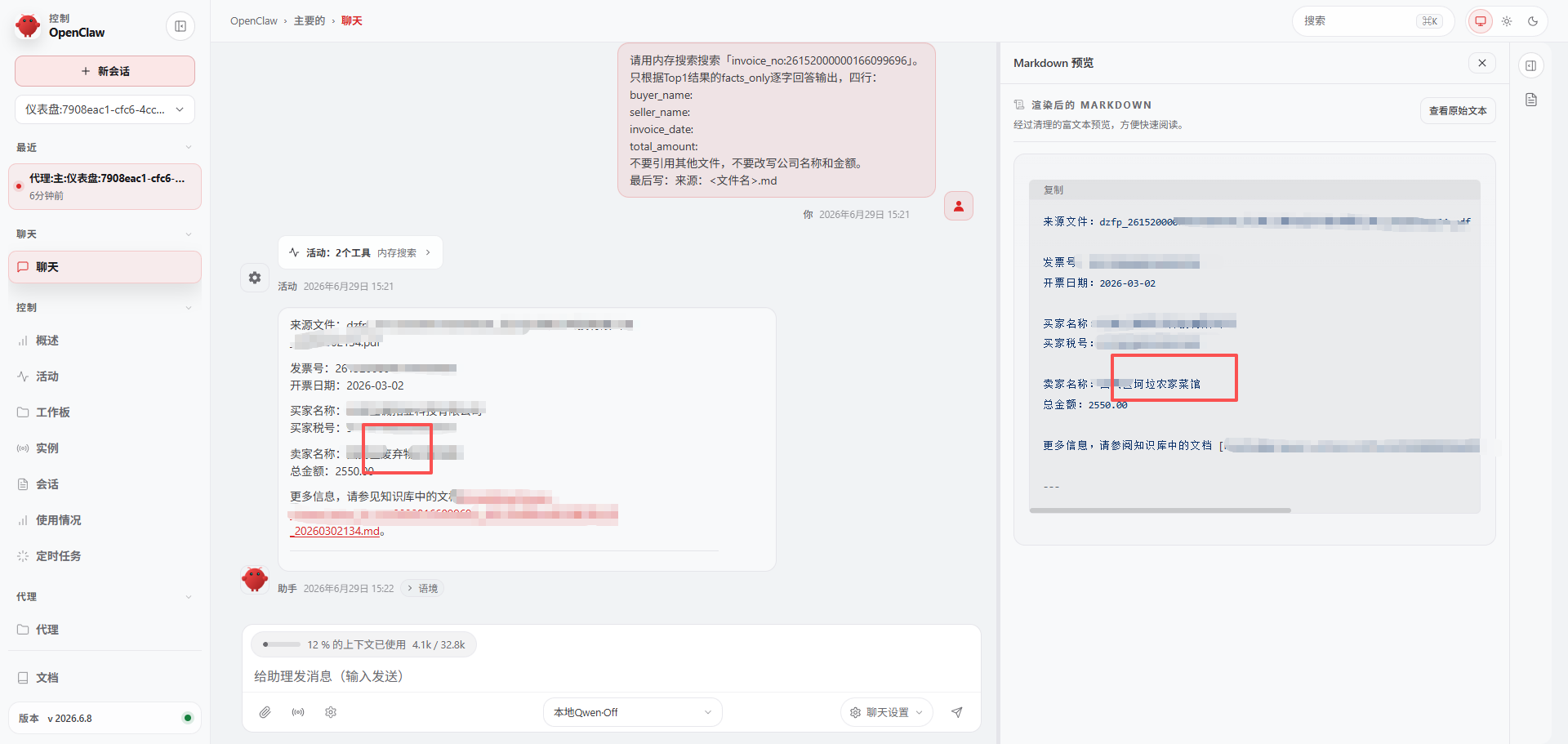Click the OpenClaw red lobster logo
Viewport: 1568px width, 744px height.
[x=28, y=25]
